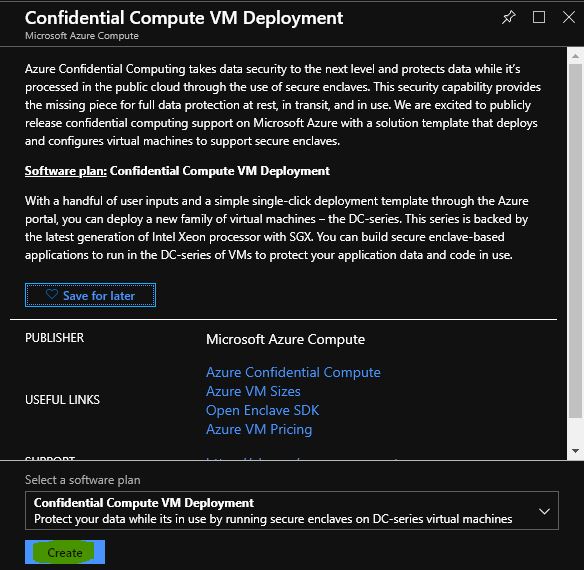
Task: Open the Azure Confidential Compute link
Action: (x=293, y=372)
